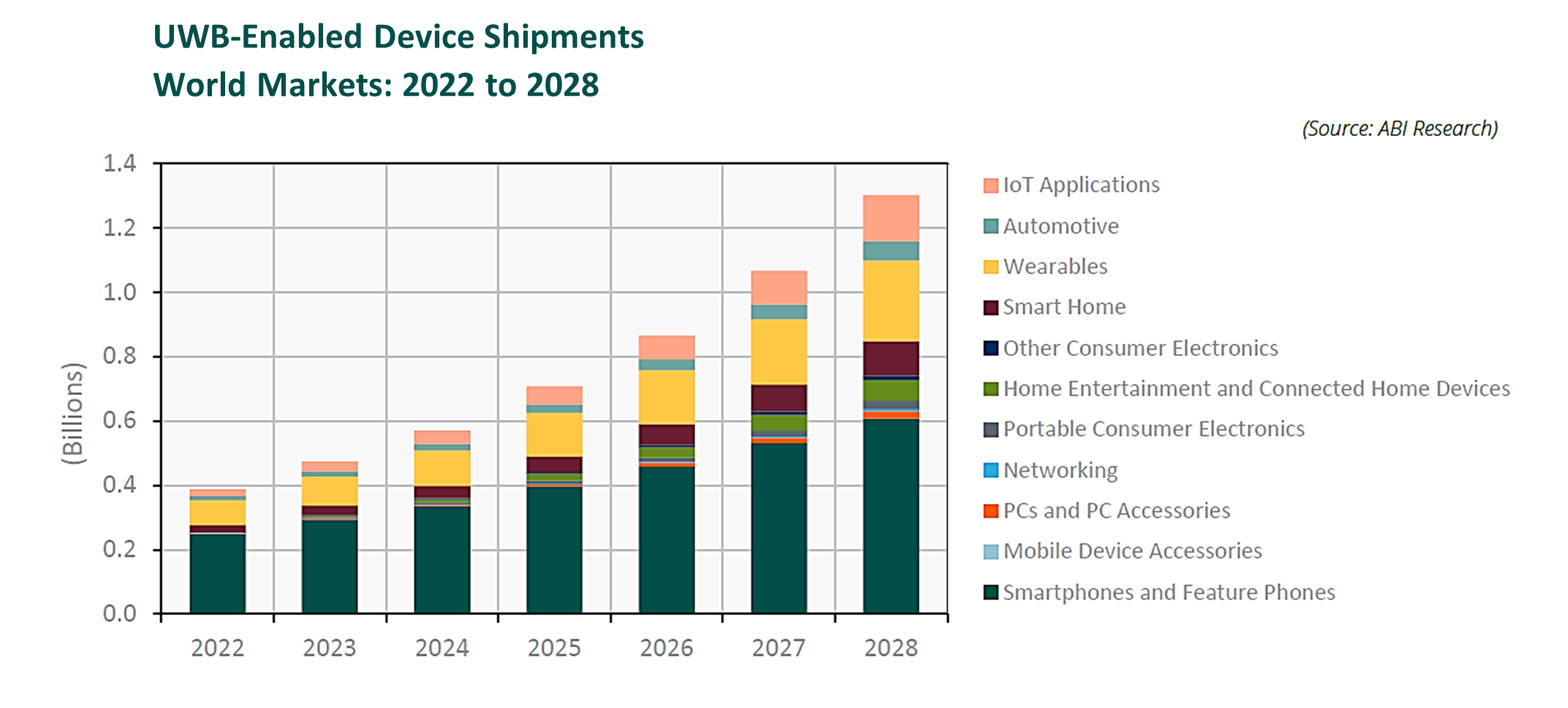Viewport: 1568px width, 708px height.
Task: Select the IoT Applications segment of the 2028 bar
Action: (890, 218)
